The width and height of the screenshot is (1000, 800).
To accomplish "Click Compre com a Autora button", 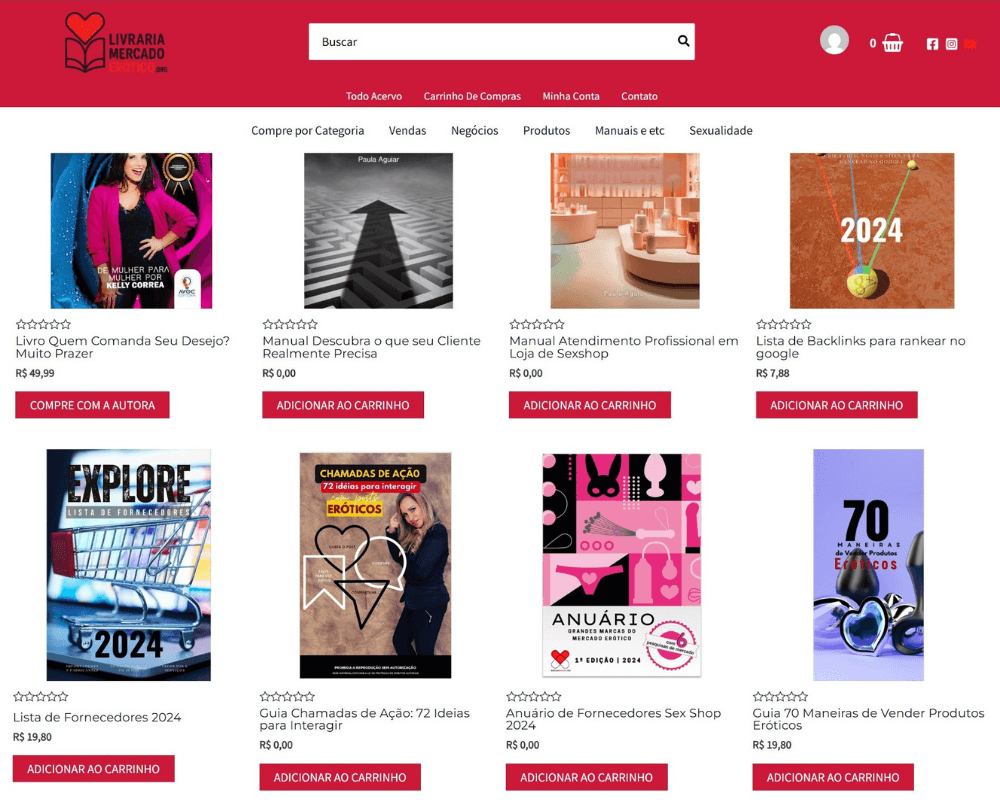I will tap(92, 405).
